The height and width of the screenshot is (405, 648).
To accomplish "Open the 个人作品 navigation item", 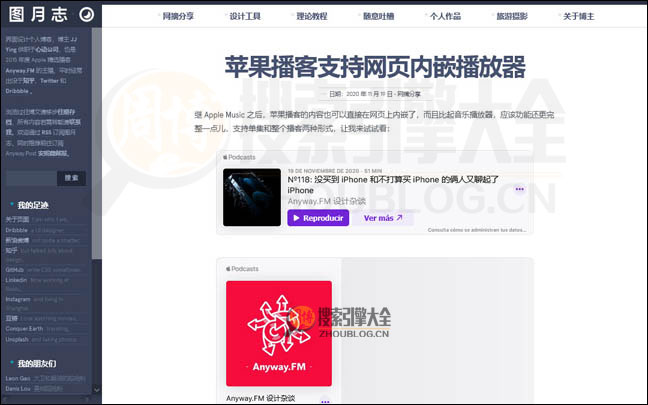I will (445, 16).
